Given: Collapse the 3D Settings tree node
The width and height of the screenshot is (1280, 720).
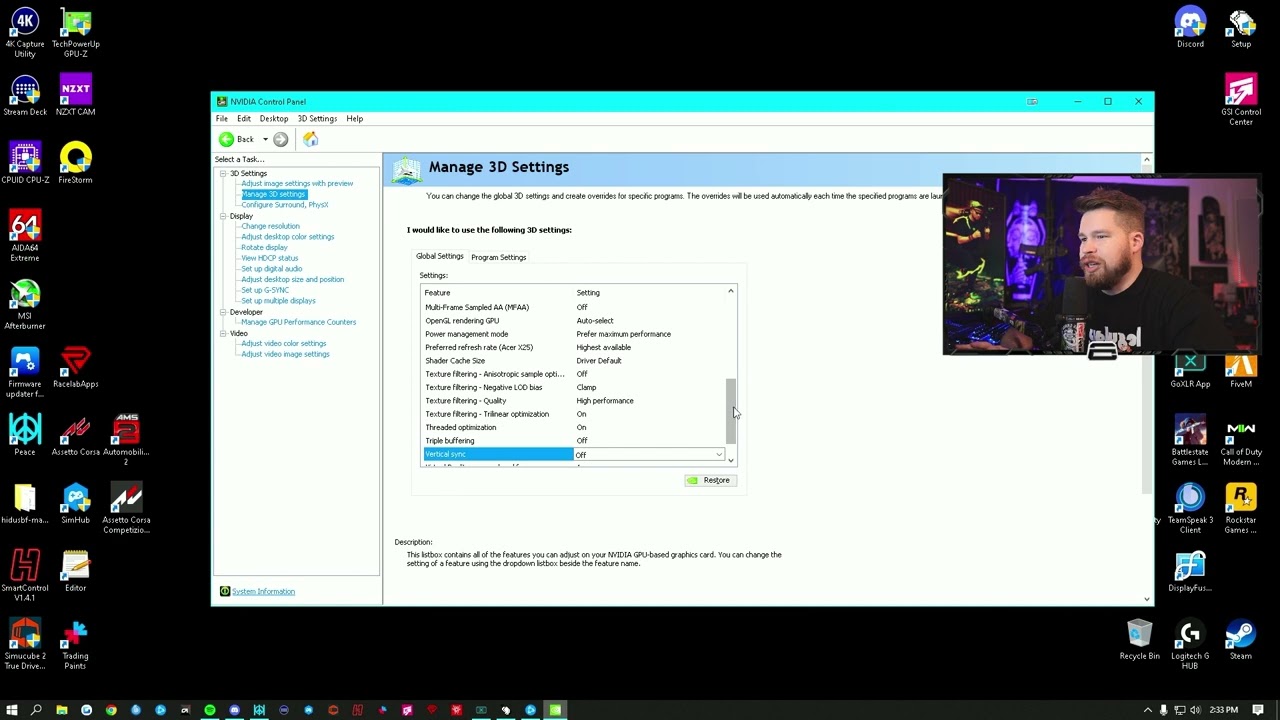Looking at the screenshot, I should click(x=223, y=173).
